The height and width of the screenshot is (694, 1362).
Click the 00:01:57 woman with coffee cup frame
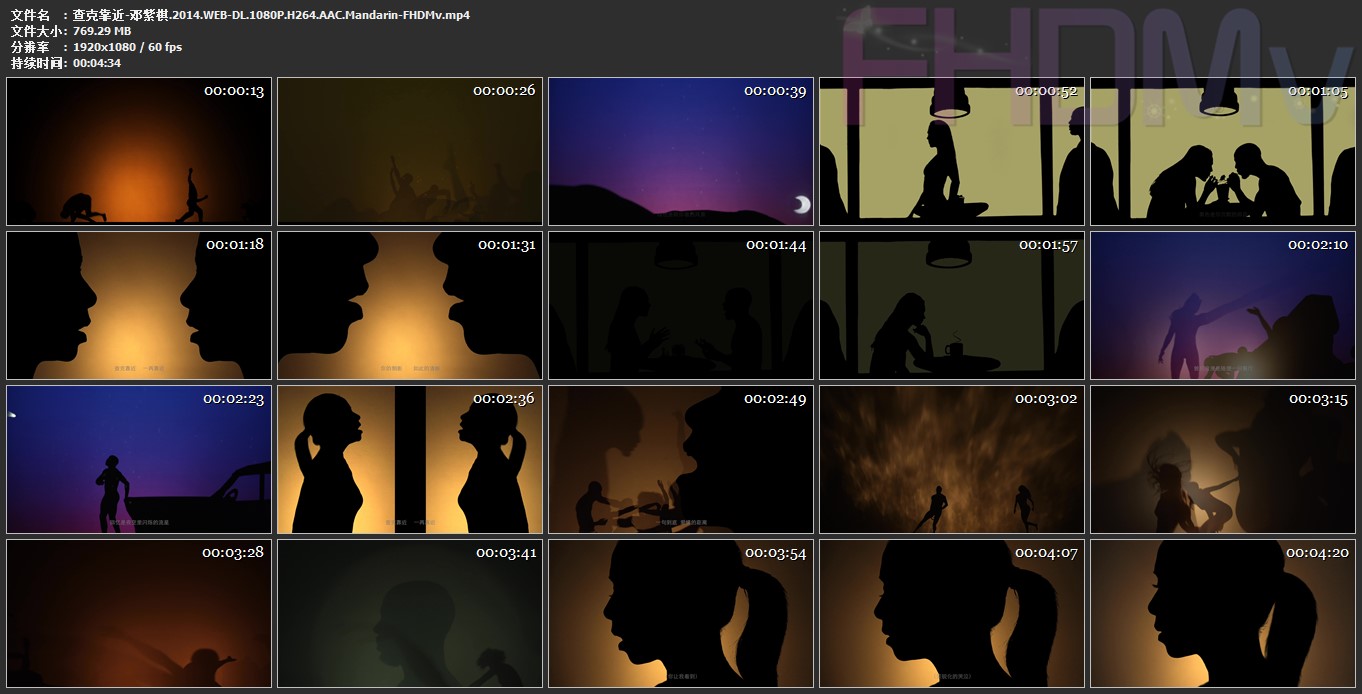click(x=952, y=305)
